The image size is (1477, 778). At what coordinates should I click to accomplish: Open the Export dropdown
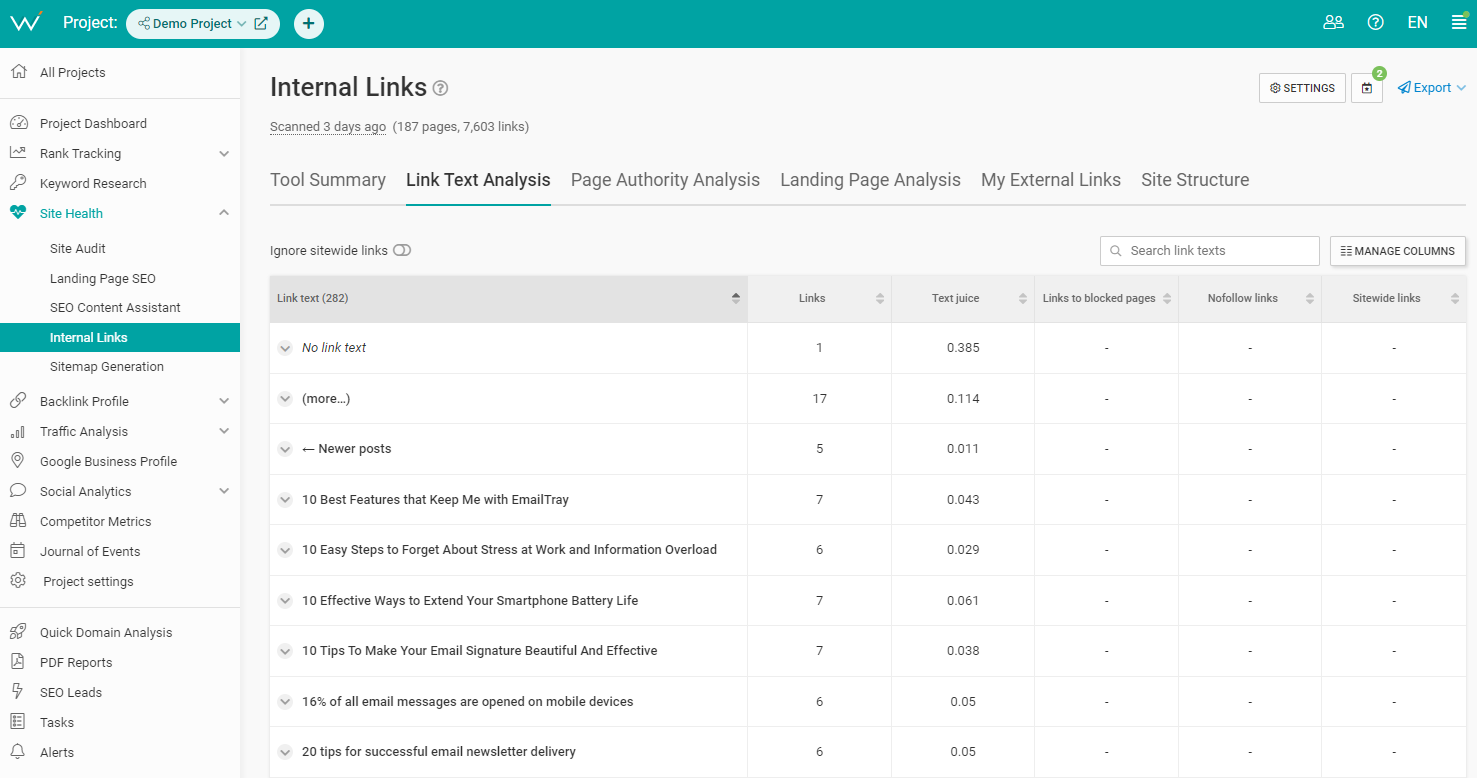(x=1432, y=88)
